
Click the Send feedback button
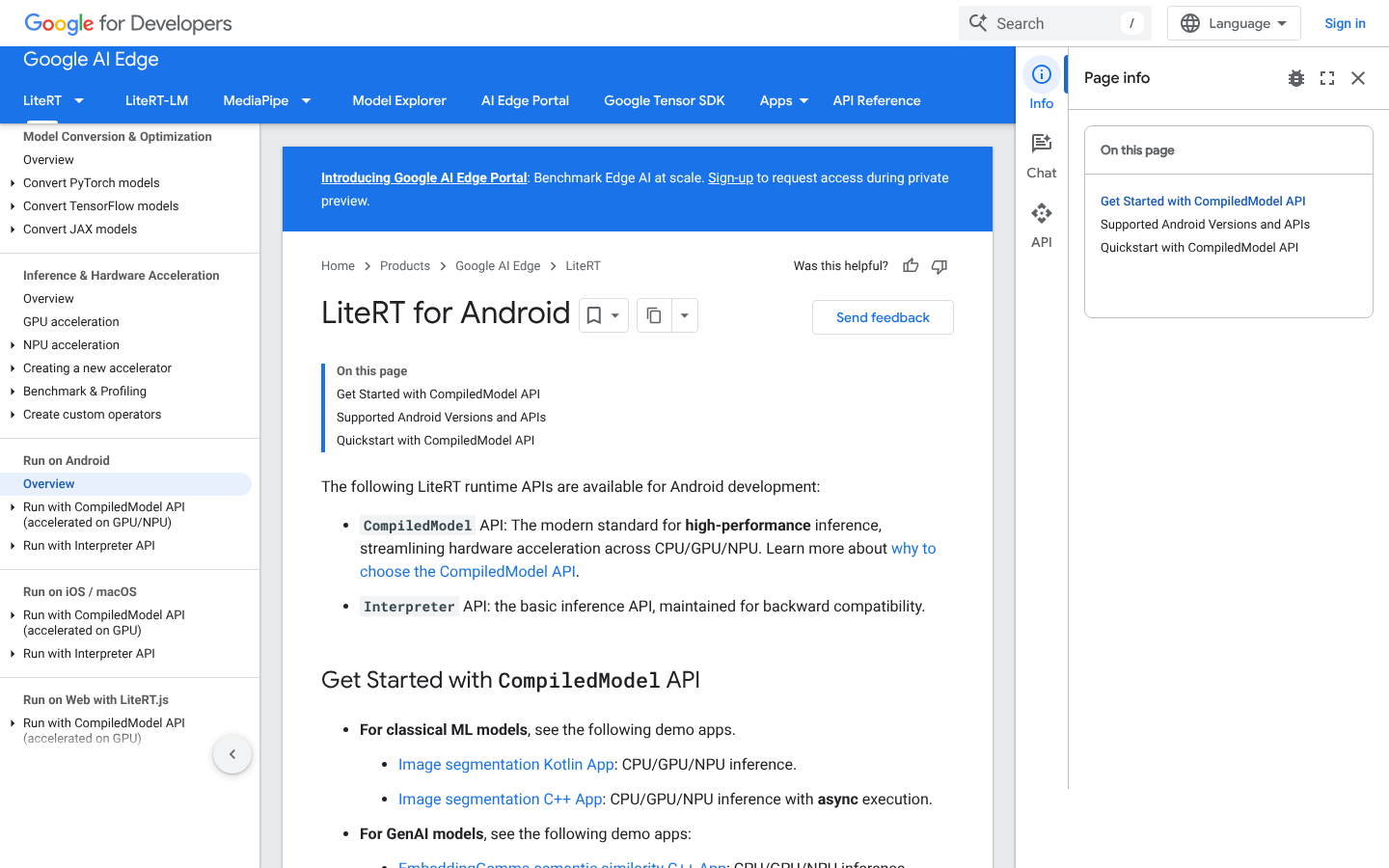coord(883,317)
